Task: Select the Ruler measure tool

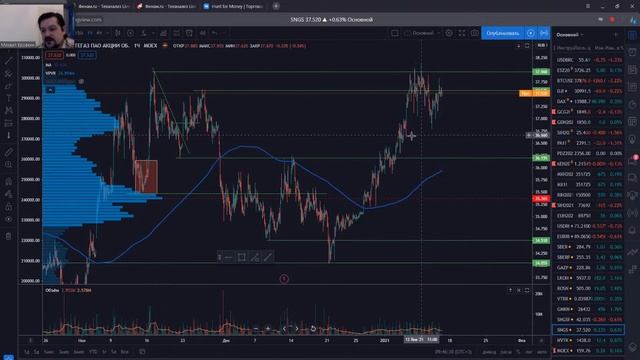Action: pyautogui.click(x=8, y=152)
